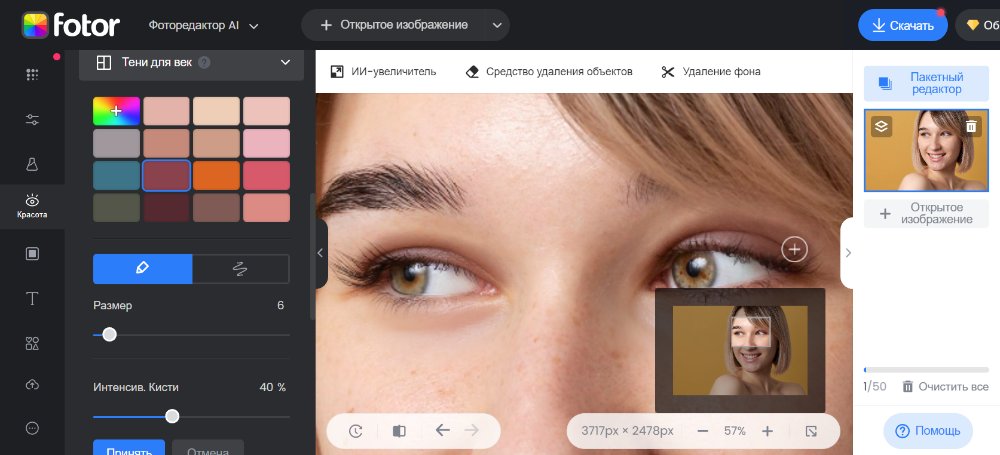Zoom in with the plus button
Viewport: 1000px width, 455px height.
coord(767,431)
